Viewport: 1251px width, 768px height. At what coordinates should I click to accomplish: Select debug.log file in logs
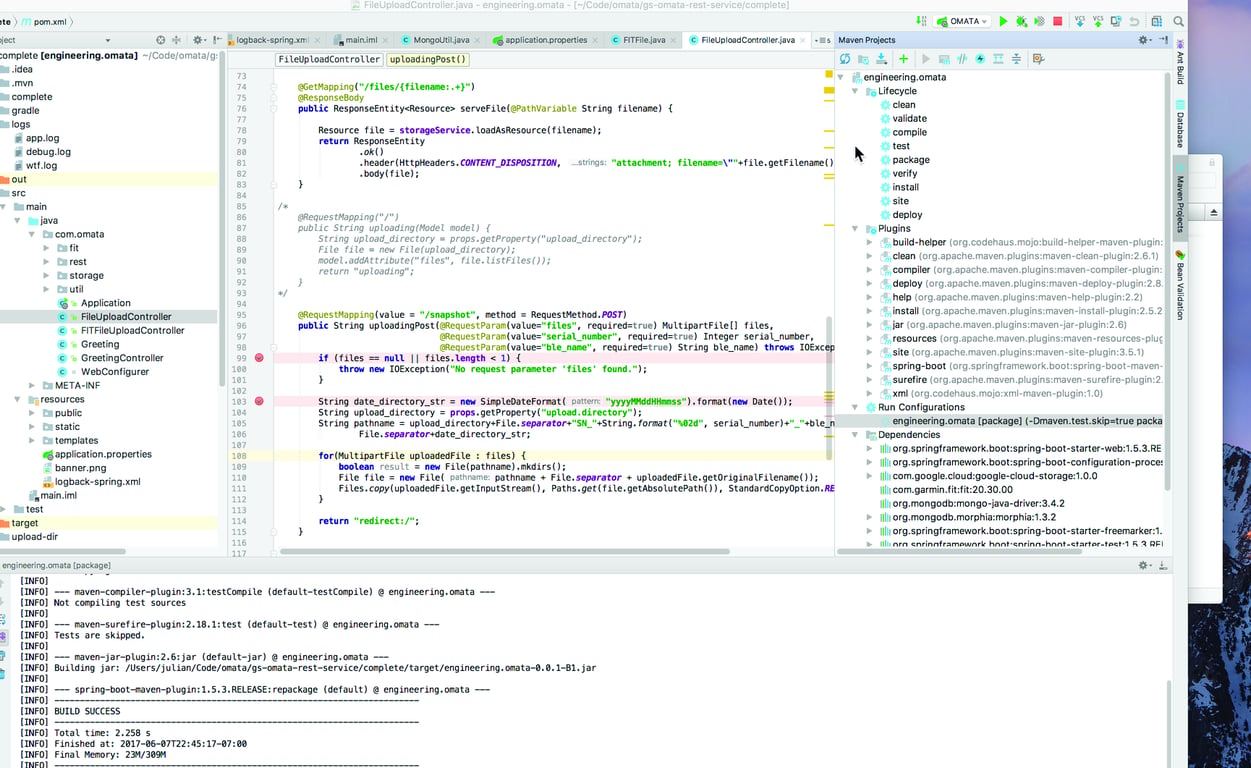(48, 152)
